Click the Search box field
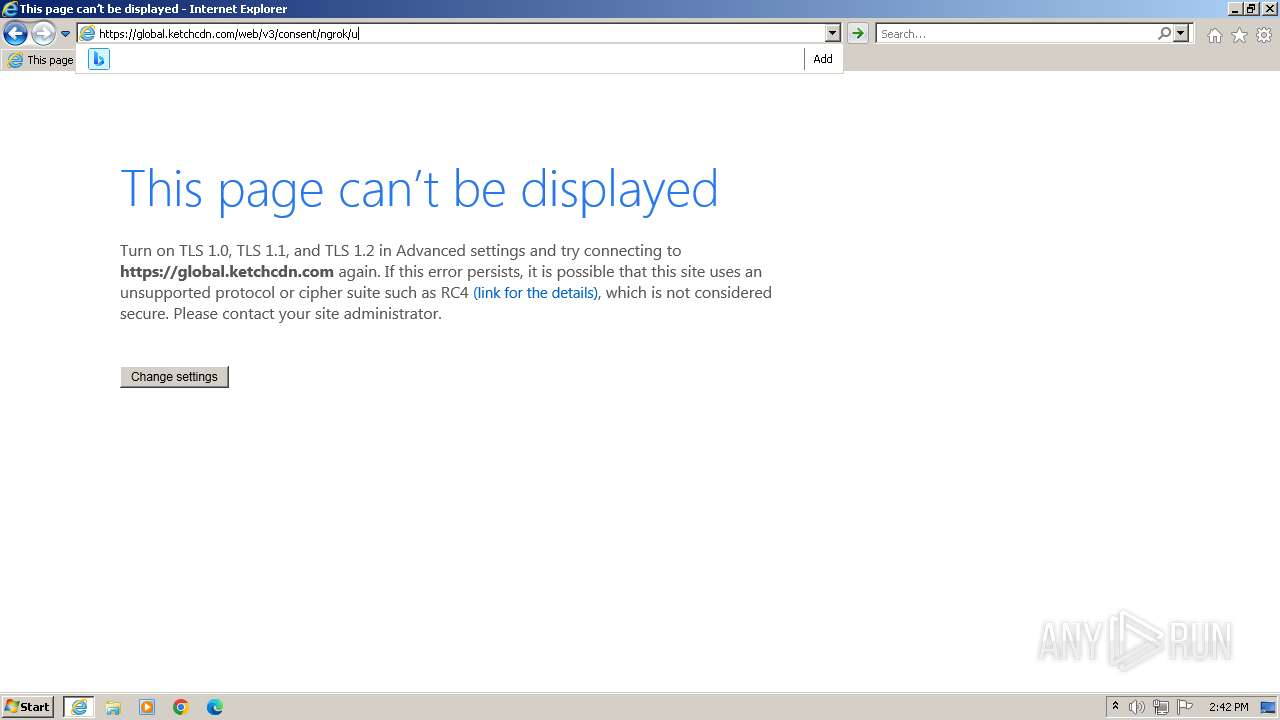 (1016, 34)
